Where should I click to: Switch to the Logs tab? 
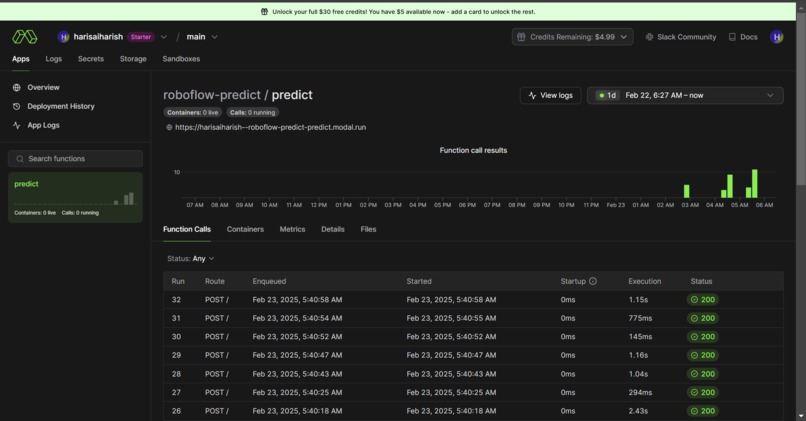(53, 59)
